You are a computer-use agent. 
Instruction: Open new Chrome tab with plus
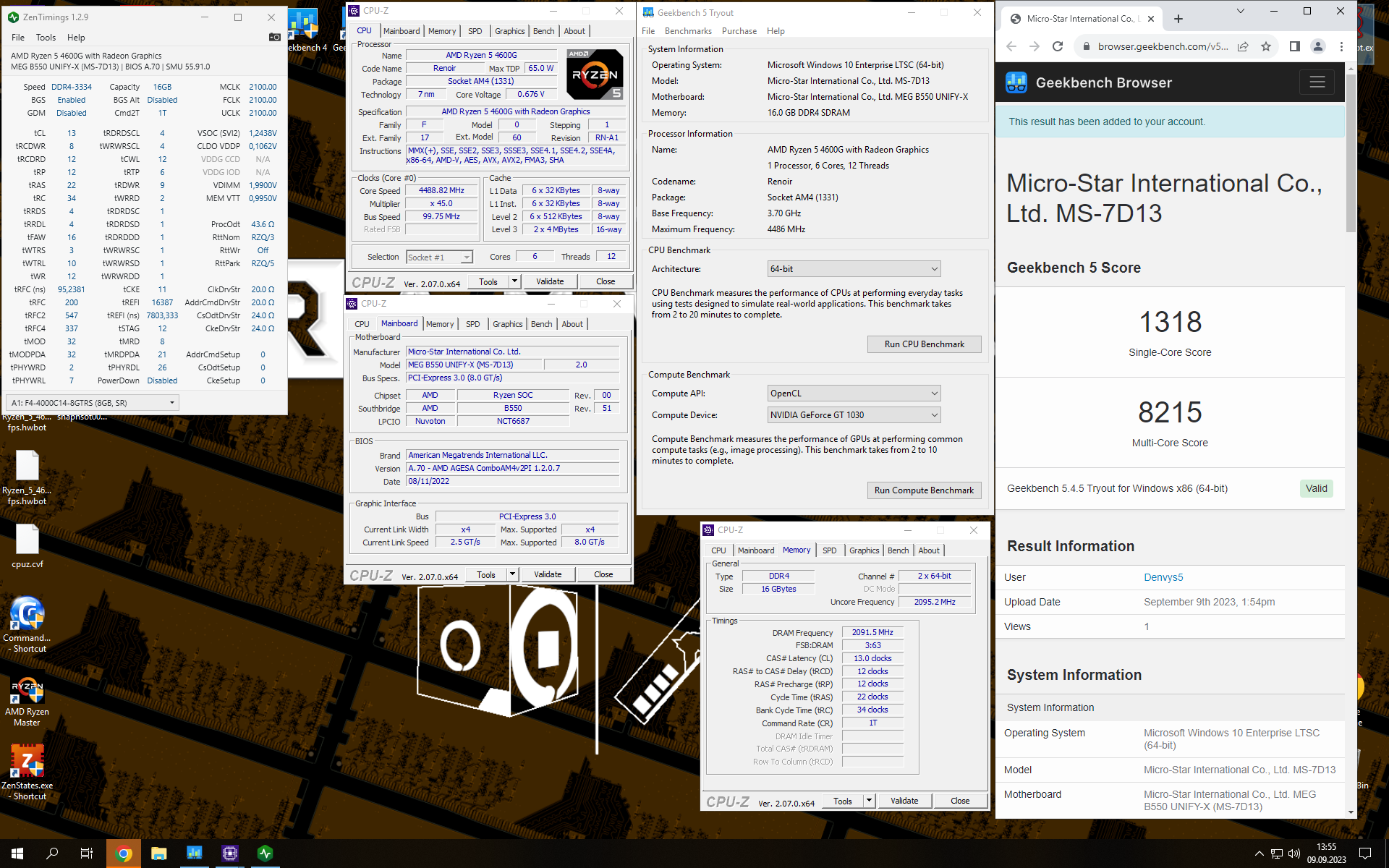coord(1178,19)
